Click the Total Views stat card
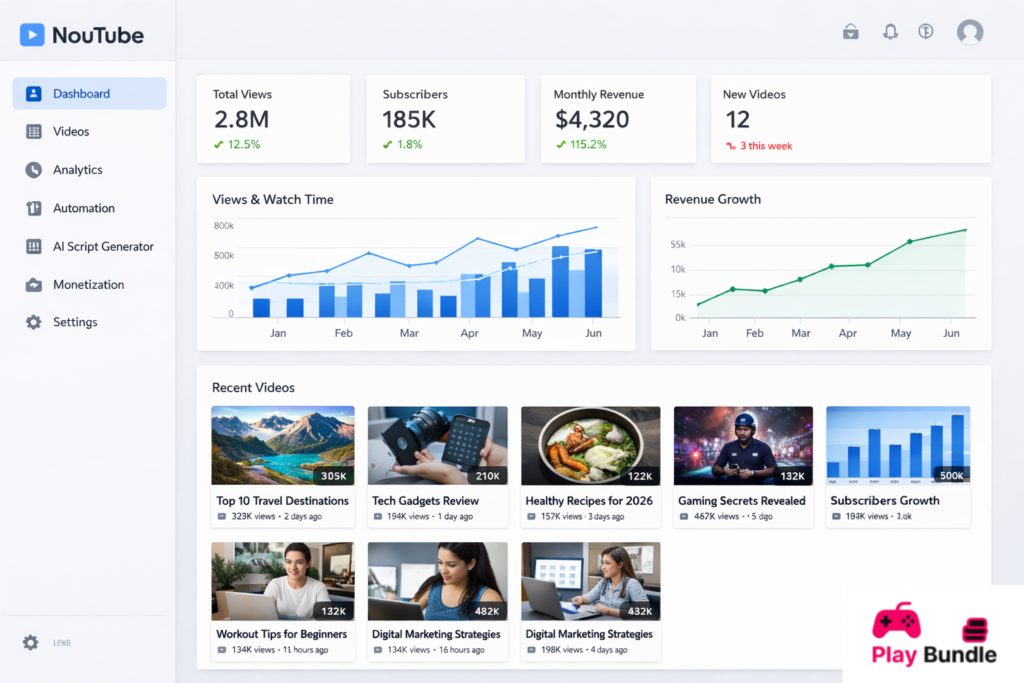Viewport: 1024px width, 683px height. coord(273,118)
